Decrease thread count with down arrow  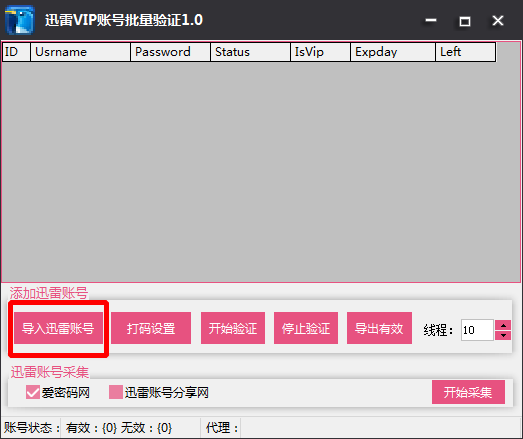tap(503, 335)
